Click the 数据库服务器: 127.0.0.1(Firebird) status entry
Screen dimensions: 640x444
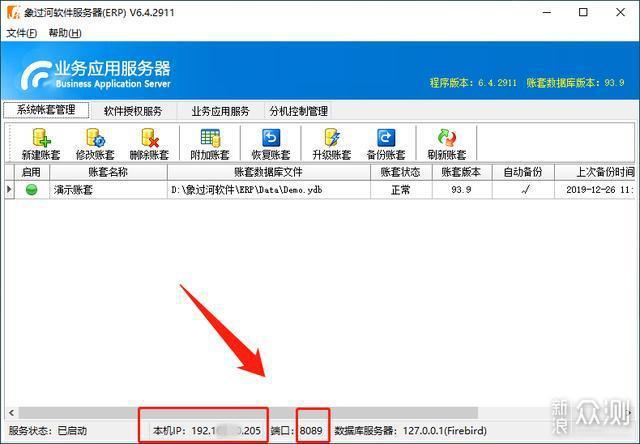(x=411, y=431)
